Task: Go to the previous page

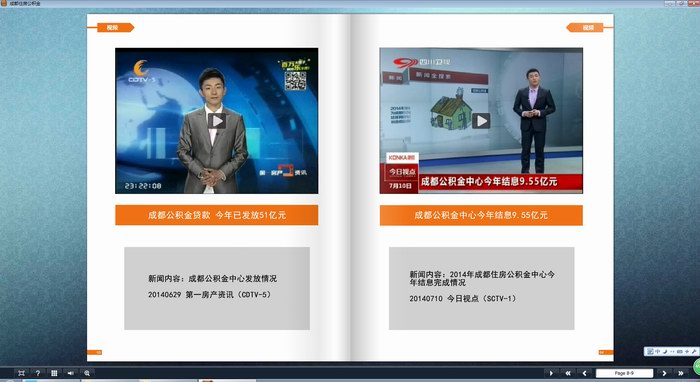Action: [x=584, y=373]
